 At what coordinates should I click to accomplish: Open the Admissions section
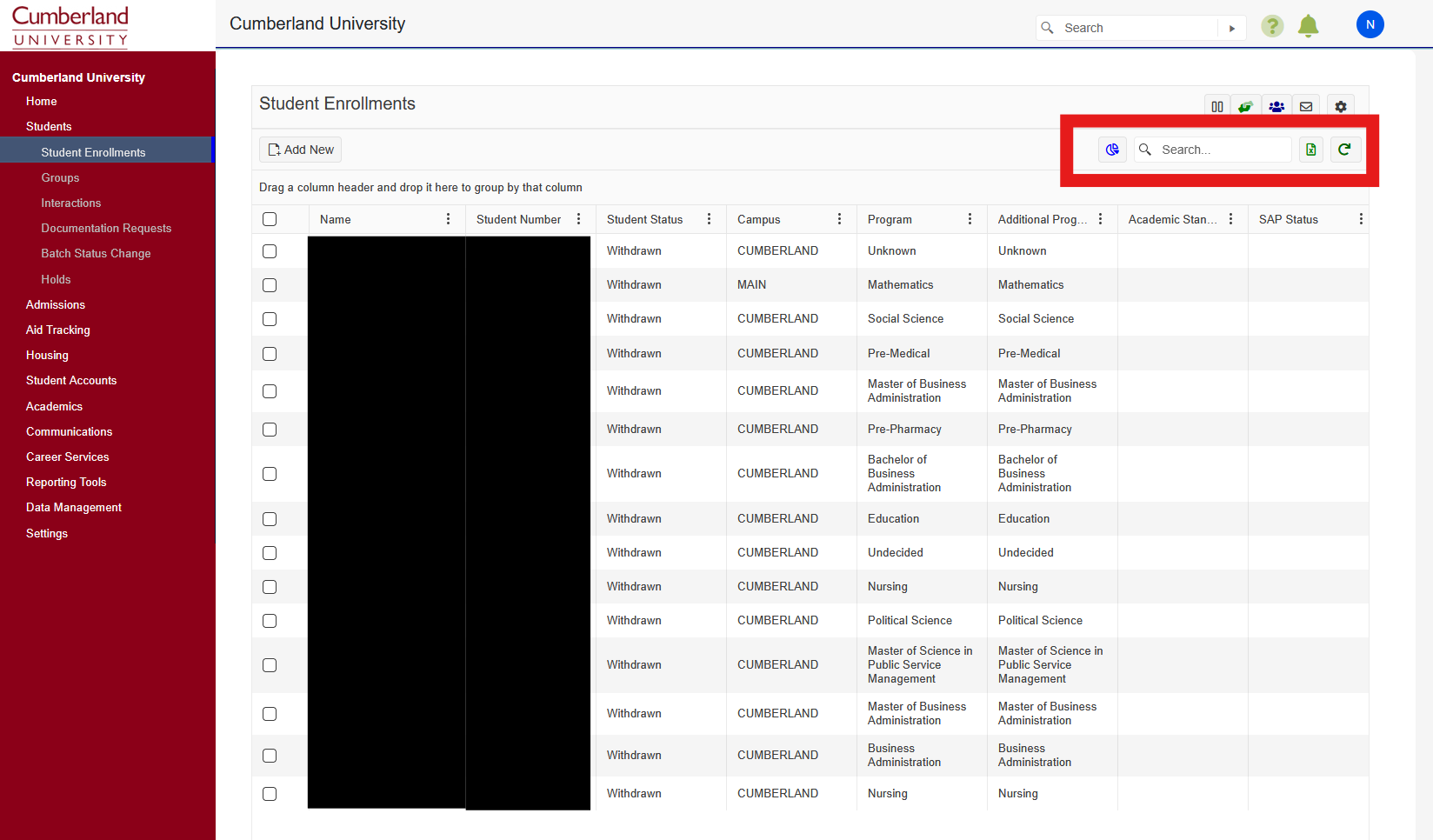[x=56, y=304]
